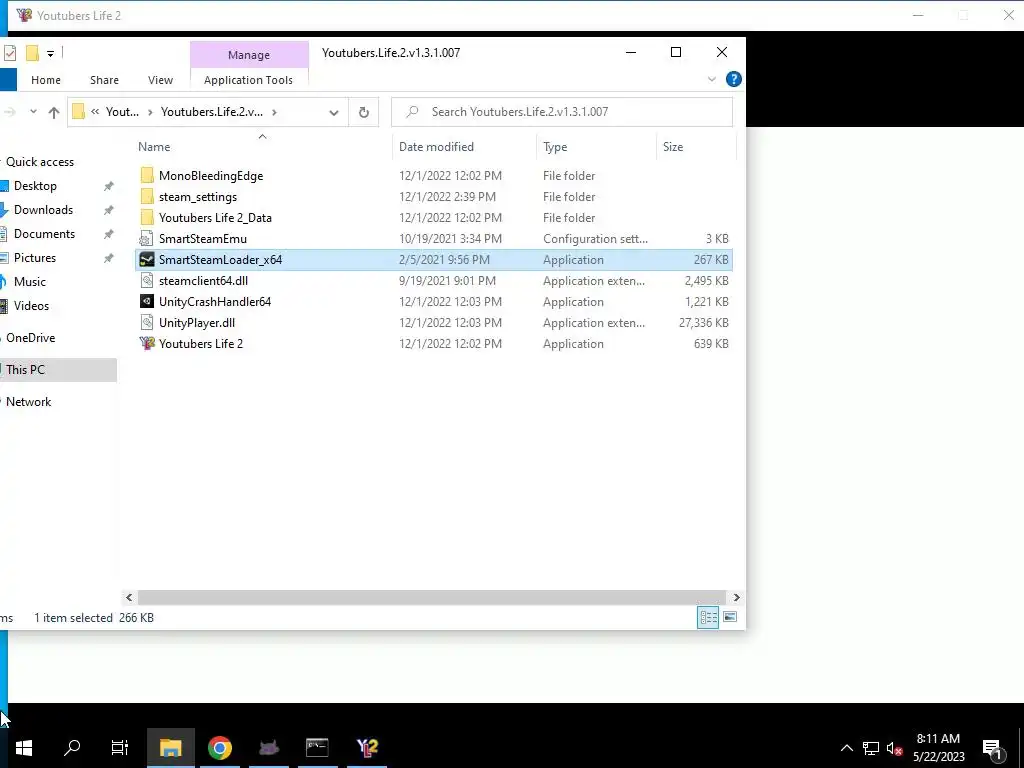
Task: Click the steam_settings folder icon
Action: (x=147, y=197)
